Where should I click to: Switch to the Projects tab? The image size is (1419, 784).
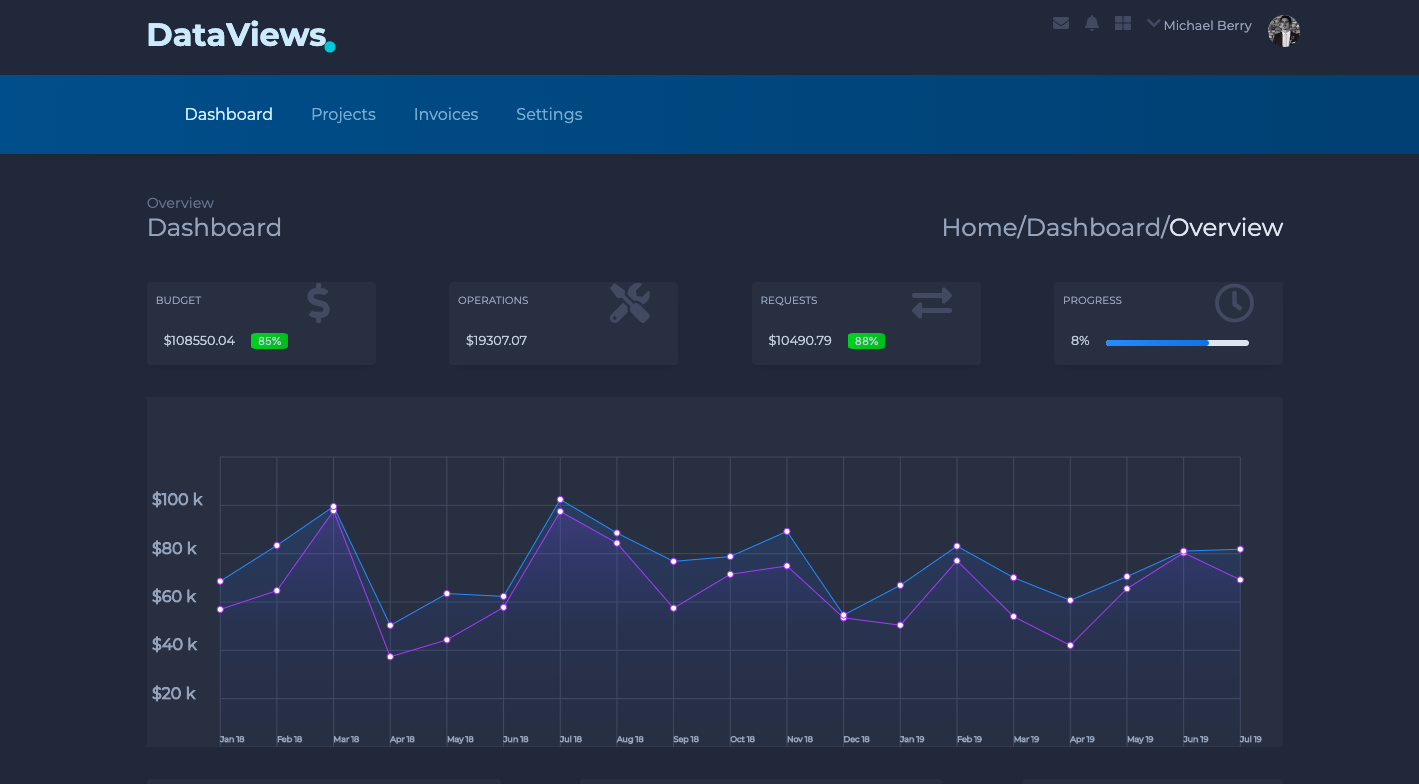tap(343, 114)
